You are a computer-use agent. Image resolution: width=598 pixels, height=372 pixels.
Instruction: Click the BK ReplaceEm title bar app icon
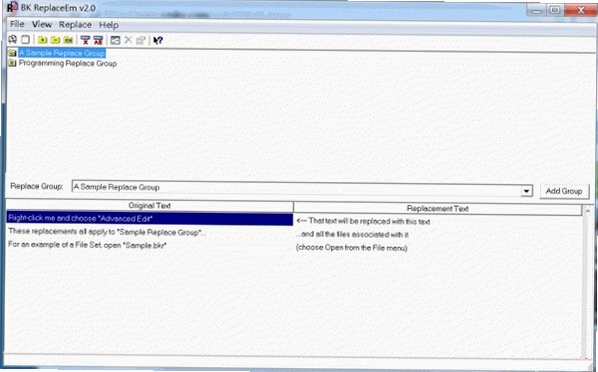(x=13, y=7)
